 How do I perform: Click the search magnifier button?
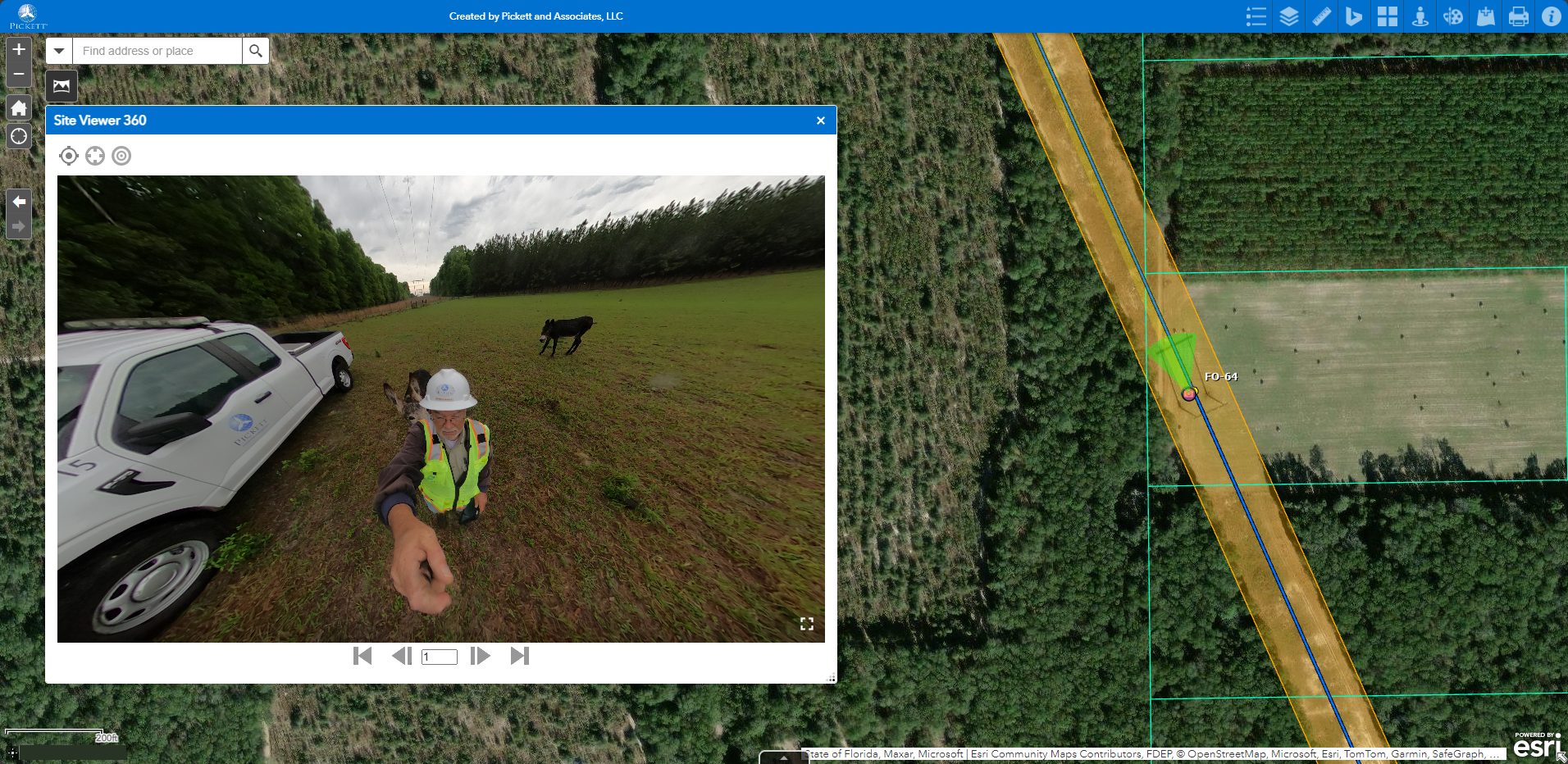[256, 51]
